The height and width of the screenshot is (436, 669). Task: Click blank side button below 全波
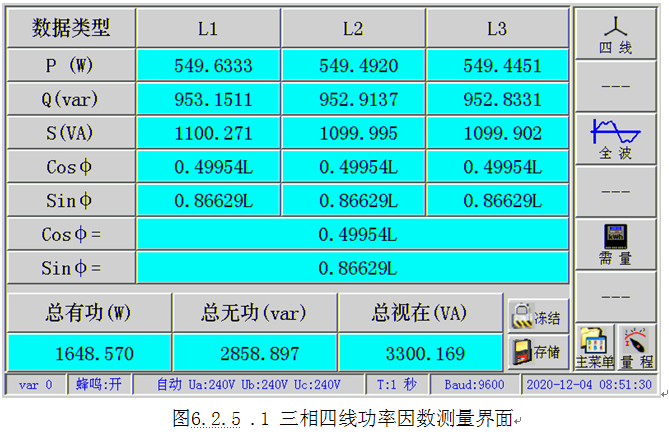615,192
